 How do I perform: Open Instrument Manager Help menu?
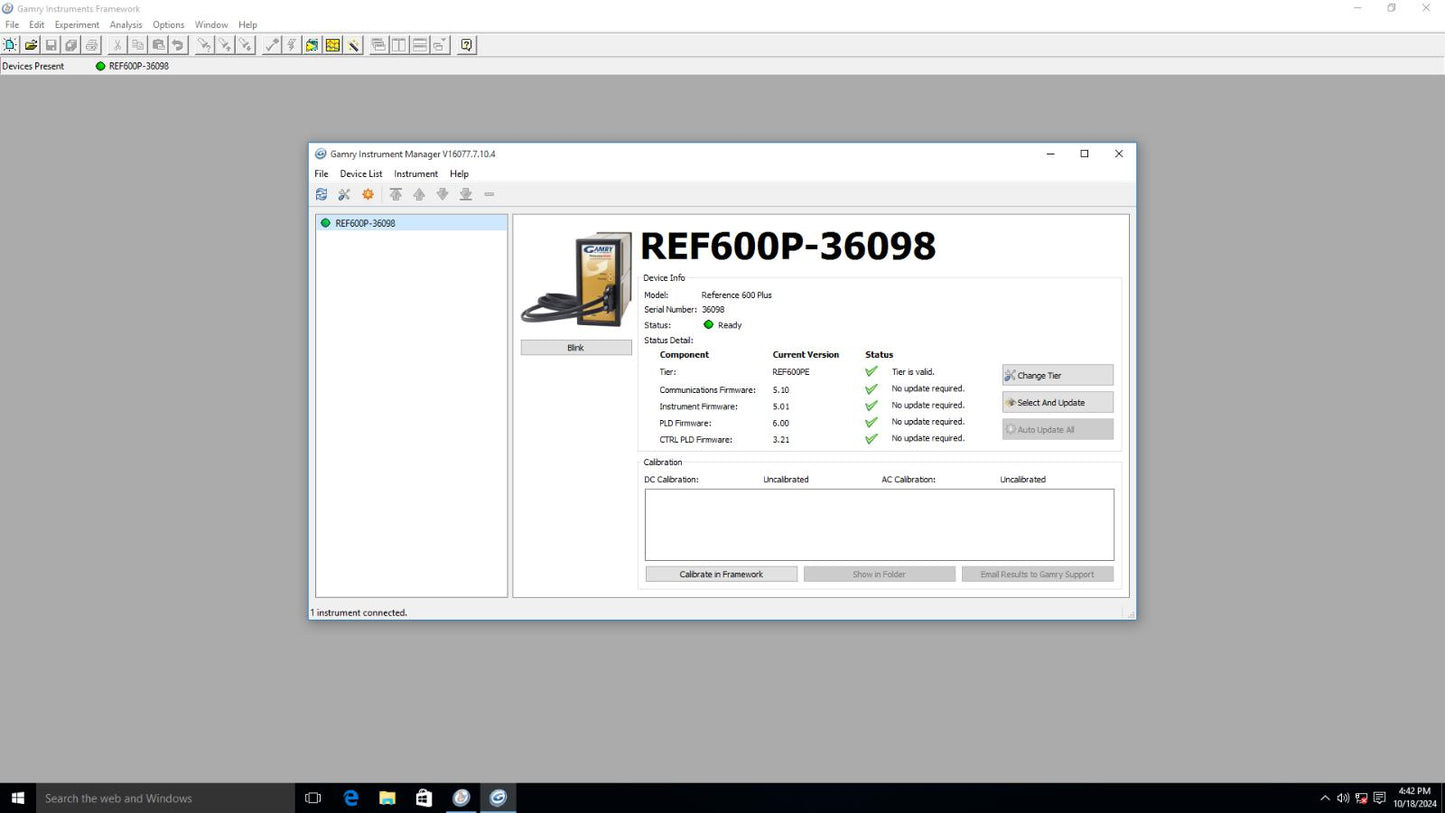click(x=459, y=174)
